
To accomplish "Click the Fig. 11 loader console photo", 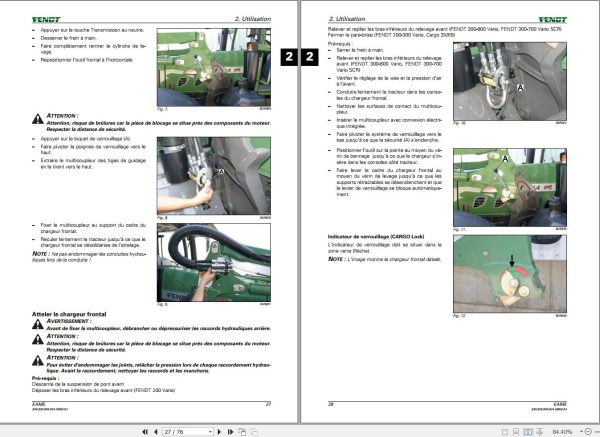I will pyautogui.click(x=510, y=188).
